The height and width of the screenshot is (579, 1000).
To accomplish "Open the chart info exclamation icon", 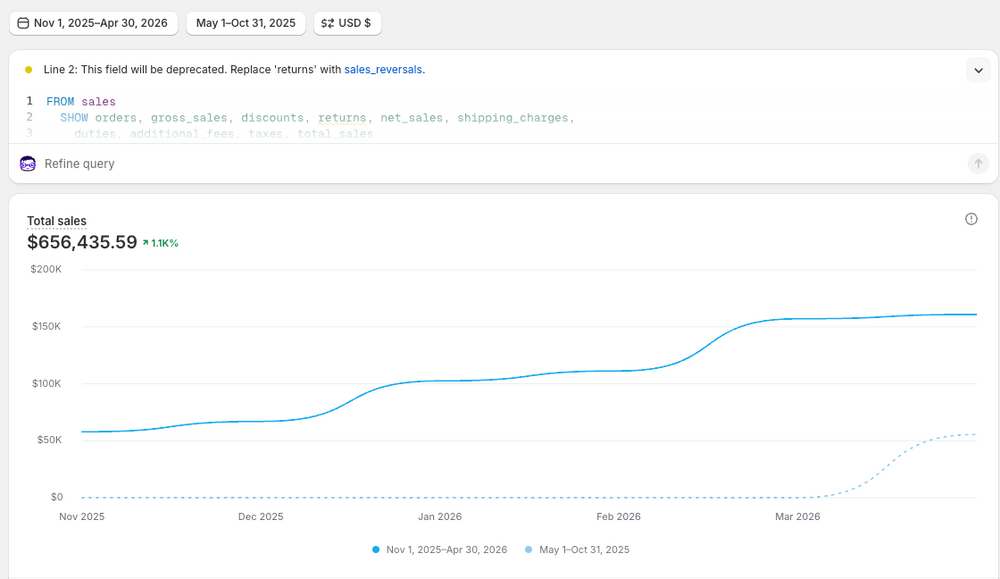I will pos(971,219).
